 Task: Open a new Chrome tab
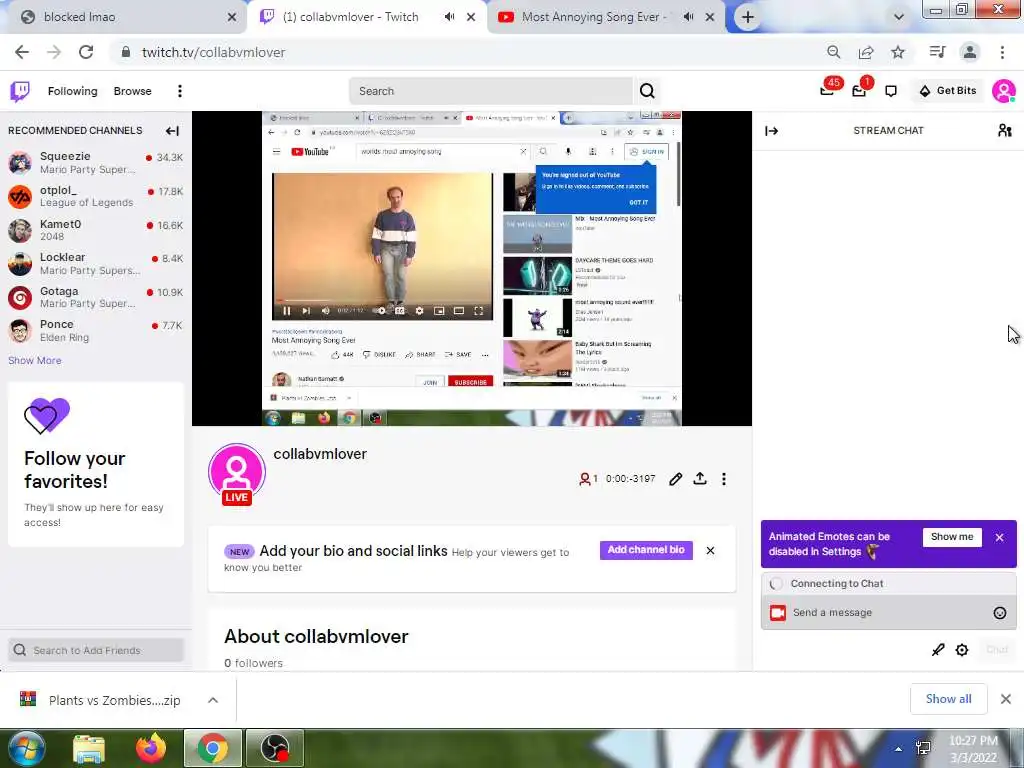point(748,18)
